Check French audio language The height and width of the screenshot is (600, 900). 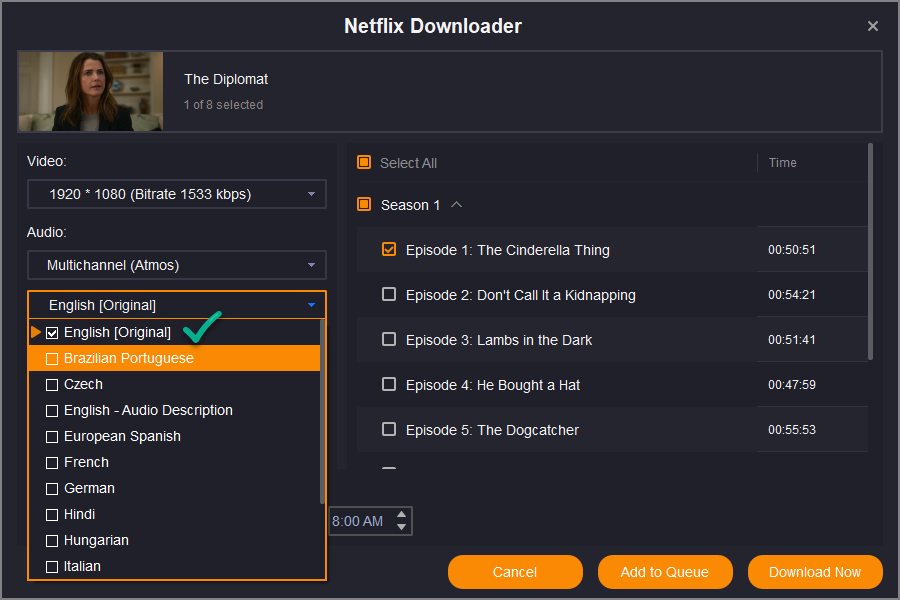[52, 463]
